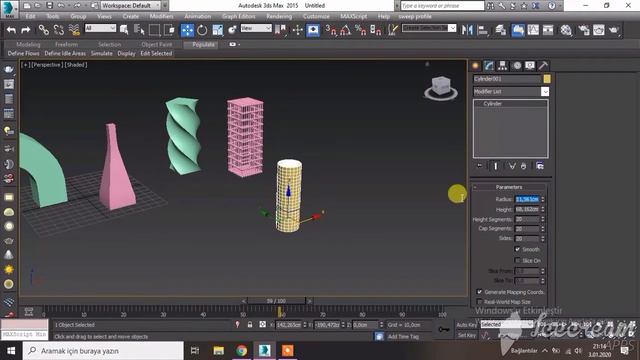Open the Edit menu
The width and height of the screenshot is (640, 360).
click(31, 16)
